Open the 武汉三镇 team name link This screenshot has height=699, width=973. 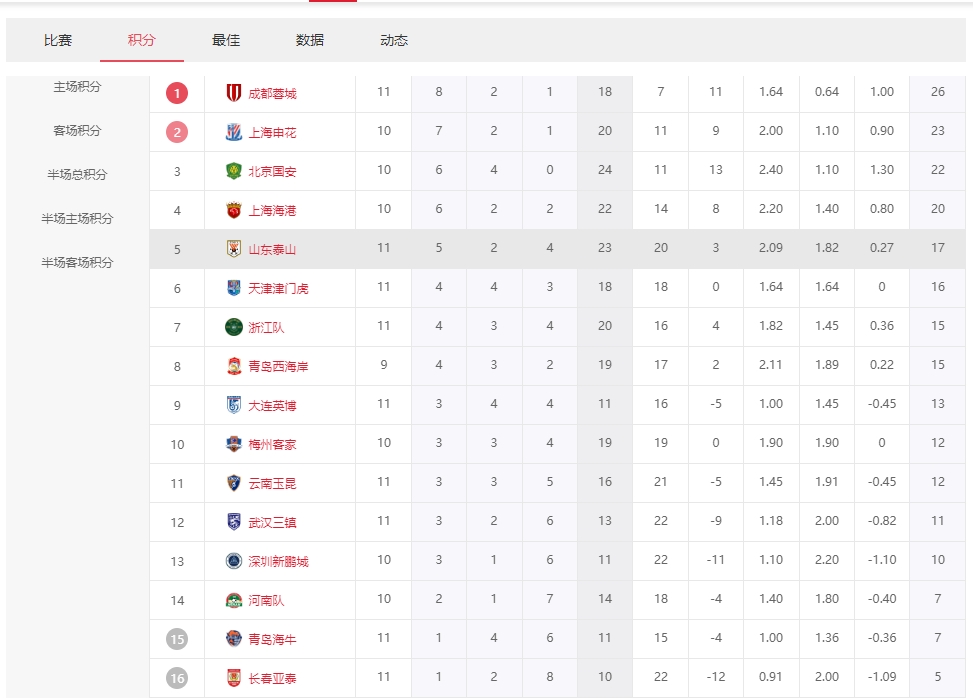coord(272,522)
